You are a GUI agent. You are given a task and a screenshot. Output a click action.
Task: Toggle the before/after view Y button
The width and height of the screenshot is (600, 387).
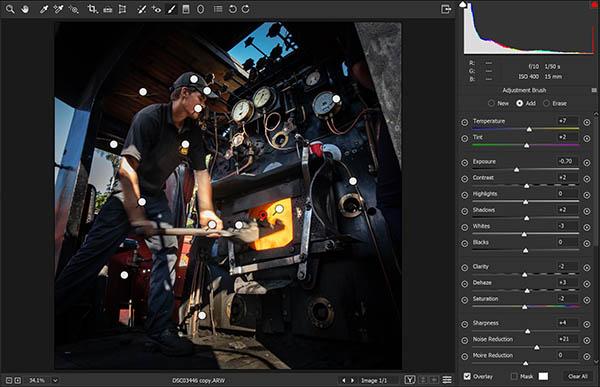tap(410, 380)
